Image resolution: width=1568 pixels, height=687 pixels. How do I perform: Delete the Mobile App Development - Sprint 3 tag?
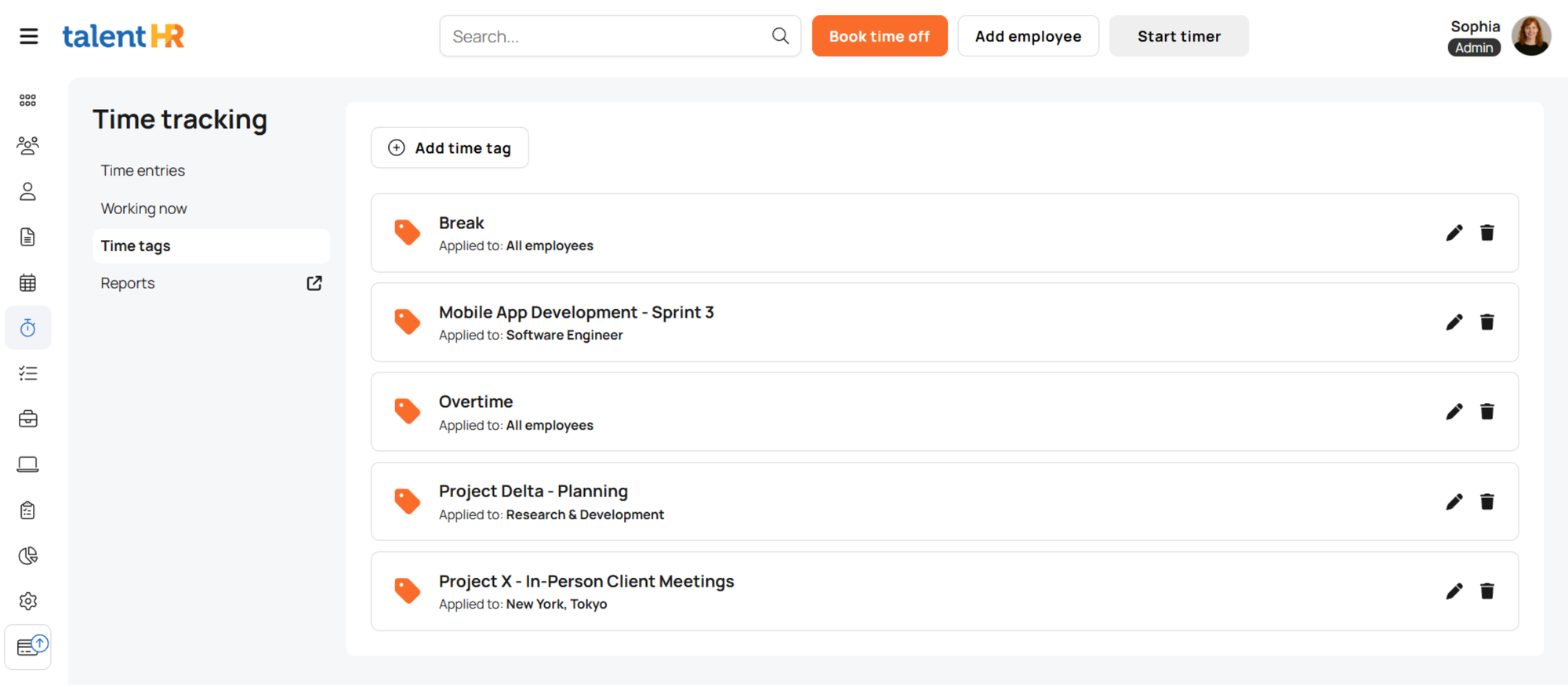1487,322
